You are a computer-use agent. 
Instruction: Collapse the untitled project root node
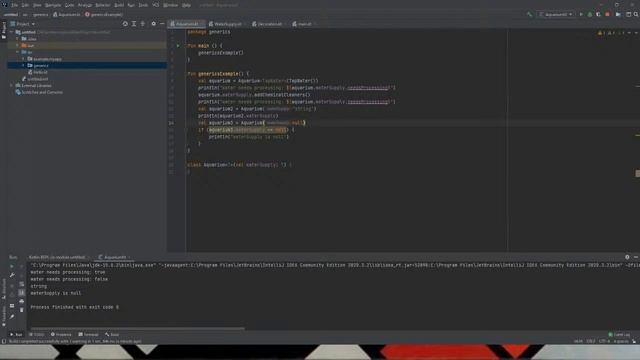click(x=11, y=32)
